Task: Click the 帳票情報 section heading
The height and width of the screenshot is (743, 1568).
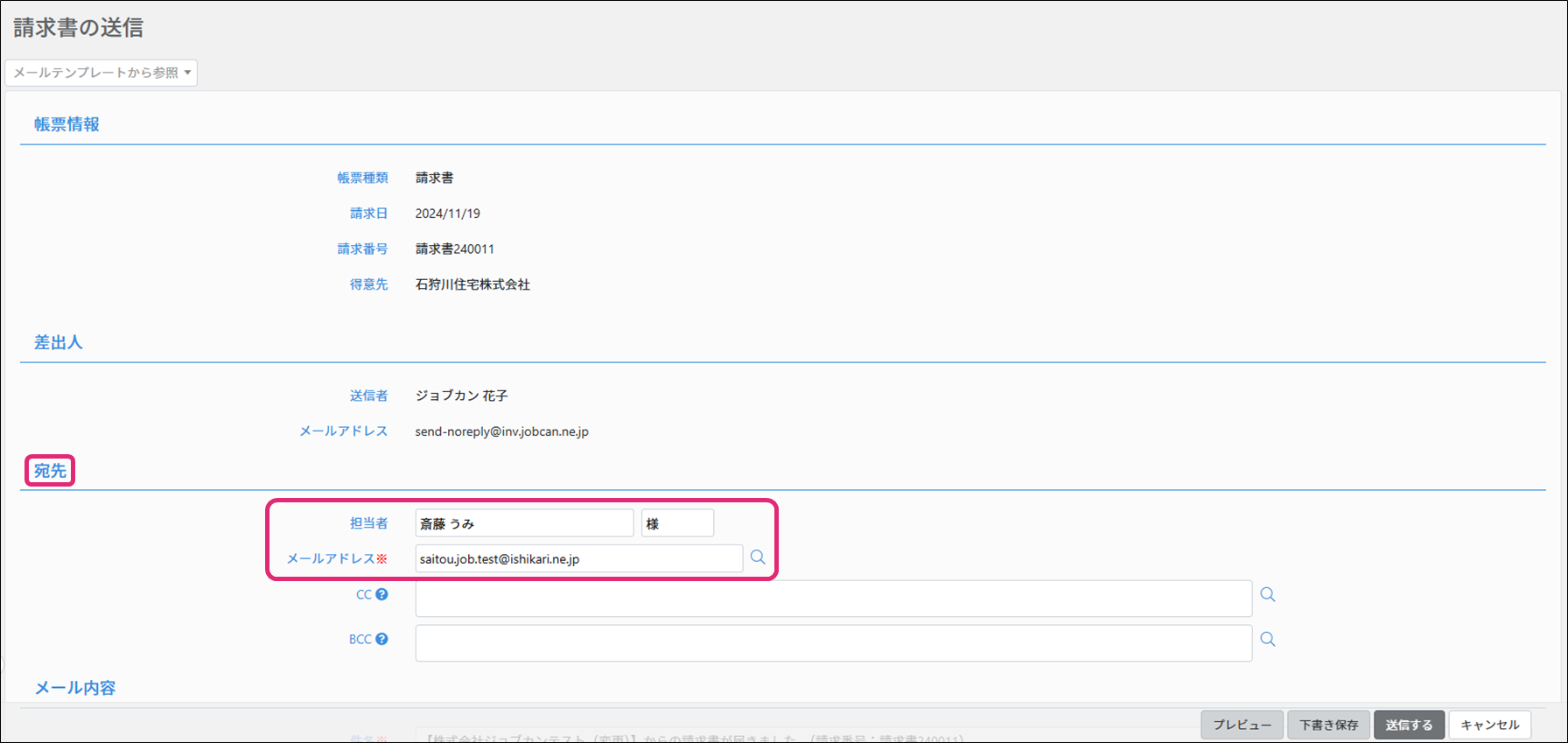Action: click(x=66, y=124)
